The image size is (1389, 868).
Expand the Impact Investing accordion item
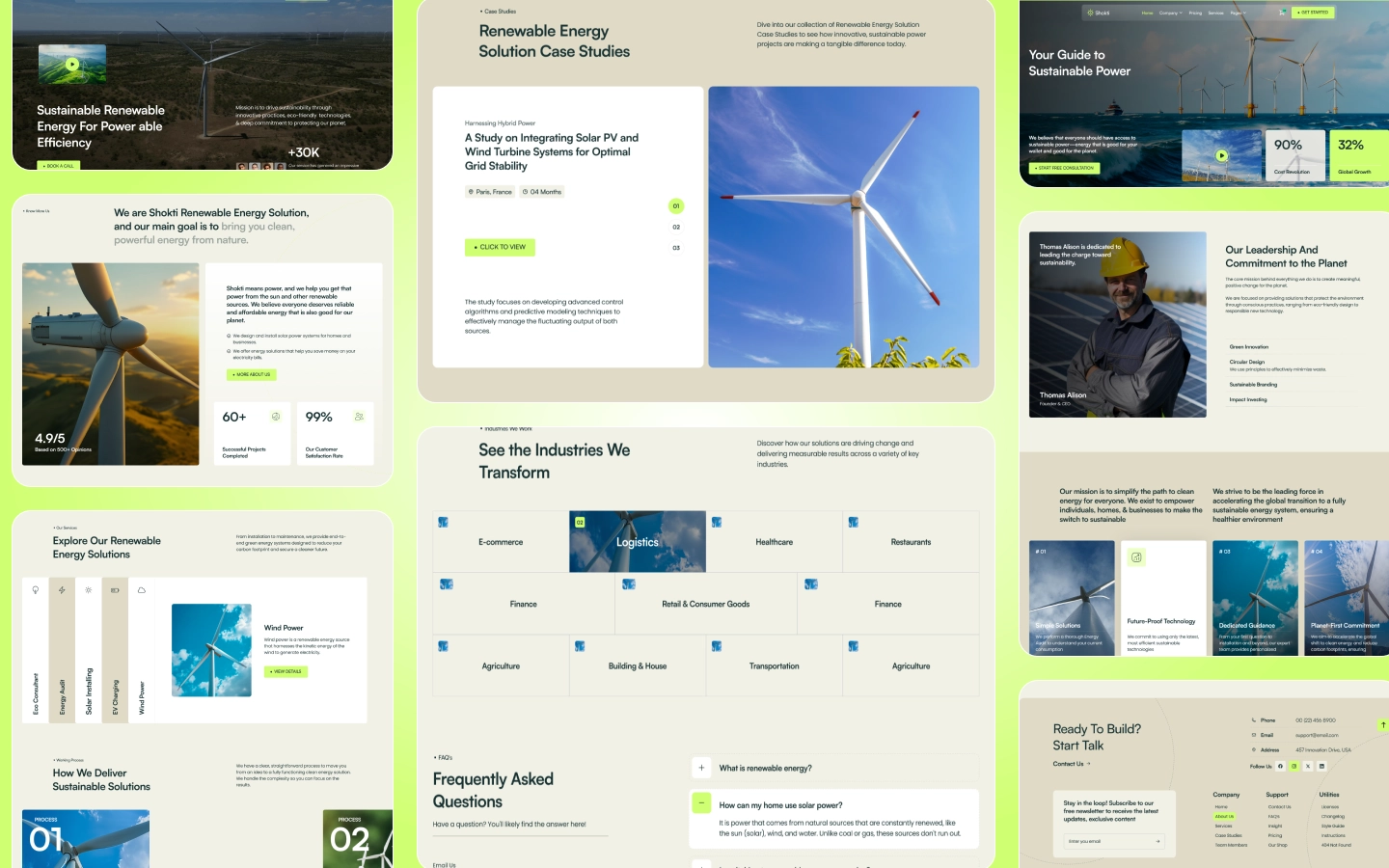tap(1295, 399)
